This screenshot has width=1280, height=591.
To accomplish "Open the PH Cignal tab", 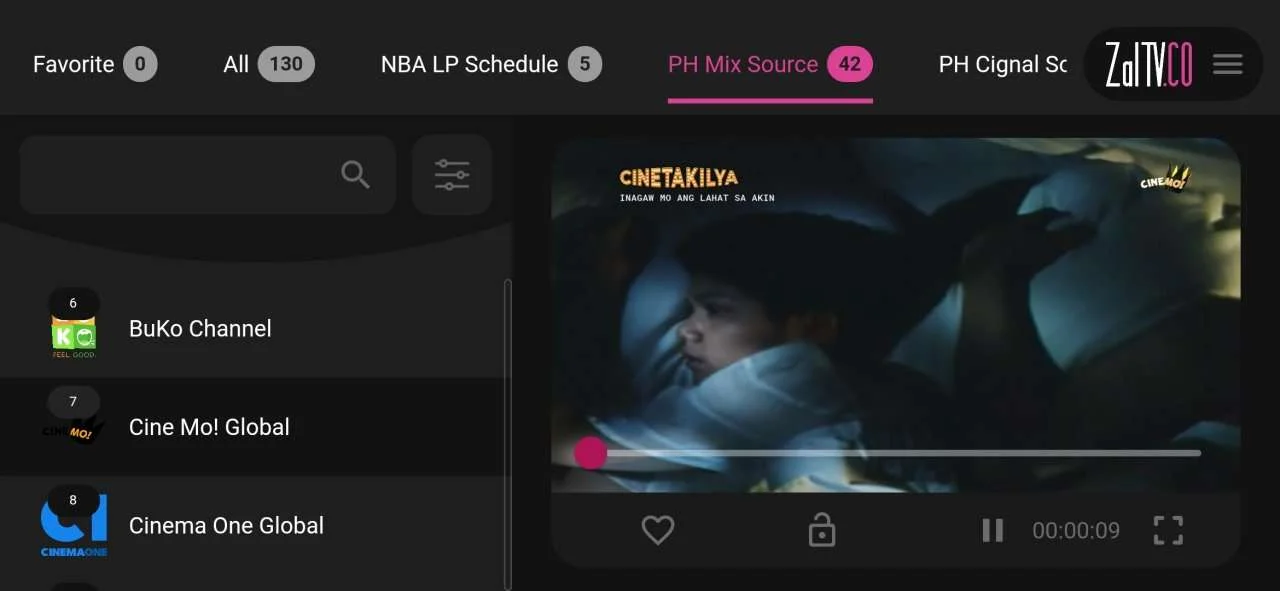I will point(1003,65).
